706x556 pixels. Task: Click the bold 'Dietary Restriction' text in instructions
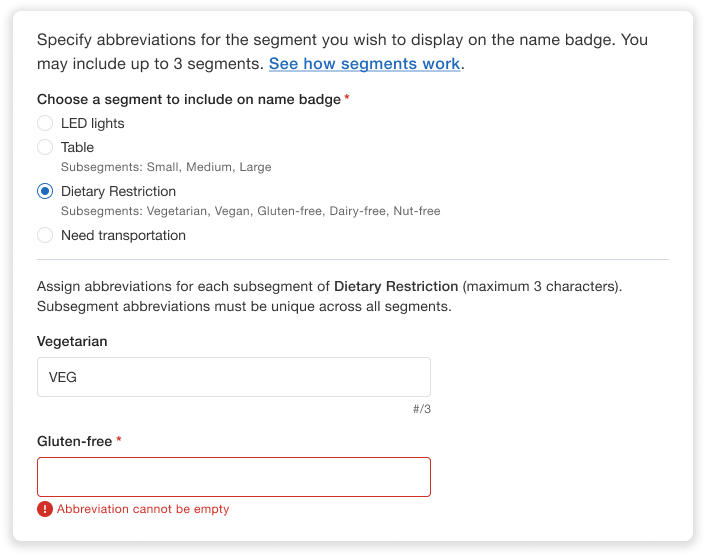tap(395, 286)
